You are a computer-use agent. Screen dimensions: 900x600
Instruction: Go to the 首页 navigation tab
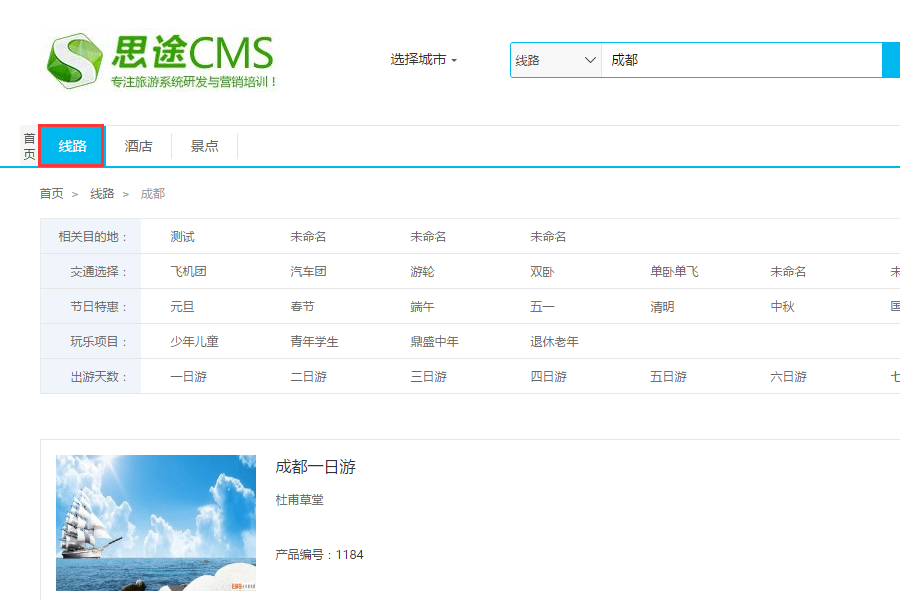point(29,146)
